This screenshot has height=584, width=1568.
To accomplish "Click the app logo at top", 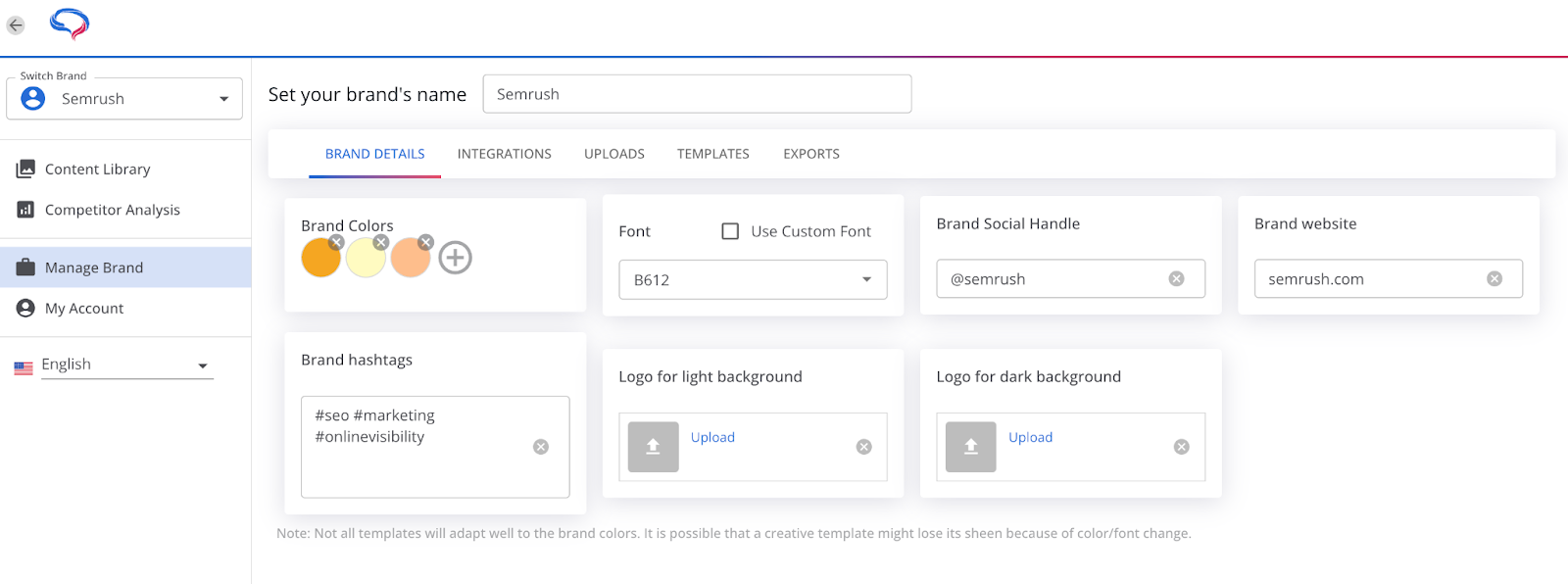I will (70, 24).
